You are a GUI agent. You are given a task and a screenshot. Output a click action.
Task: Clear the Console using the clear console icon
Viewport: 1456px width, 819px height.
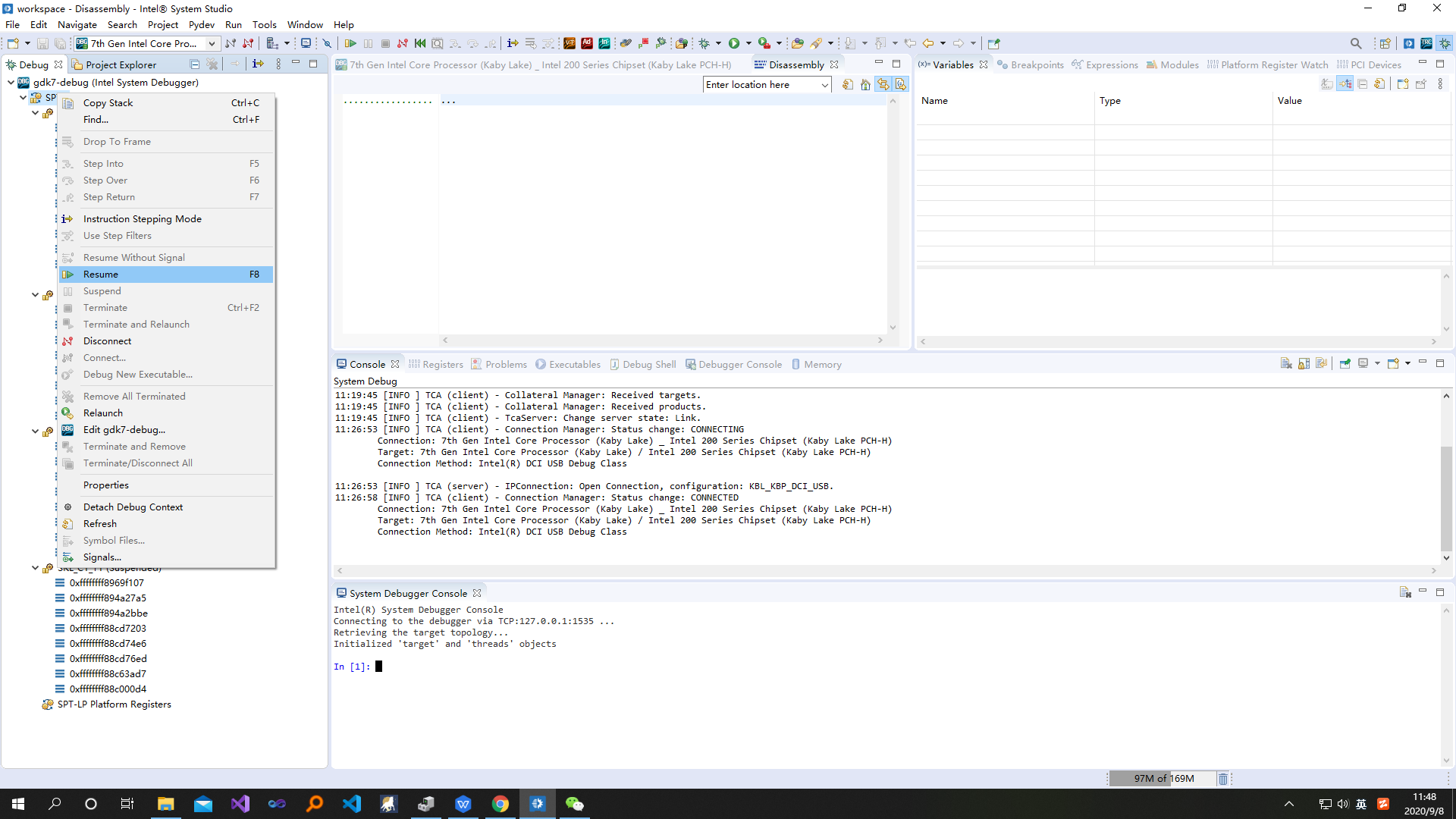[x=1285, y=363]
